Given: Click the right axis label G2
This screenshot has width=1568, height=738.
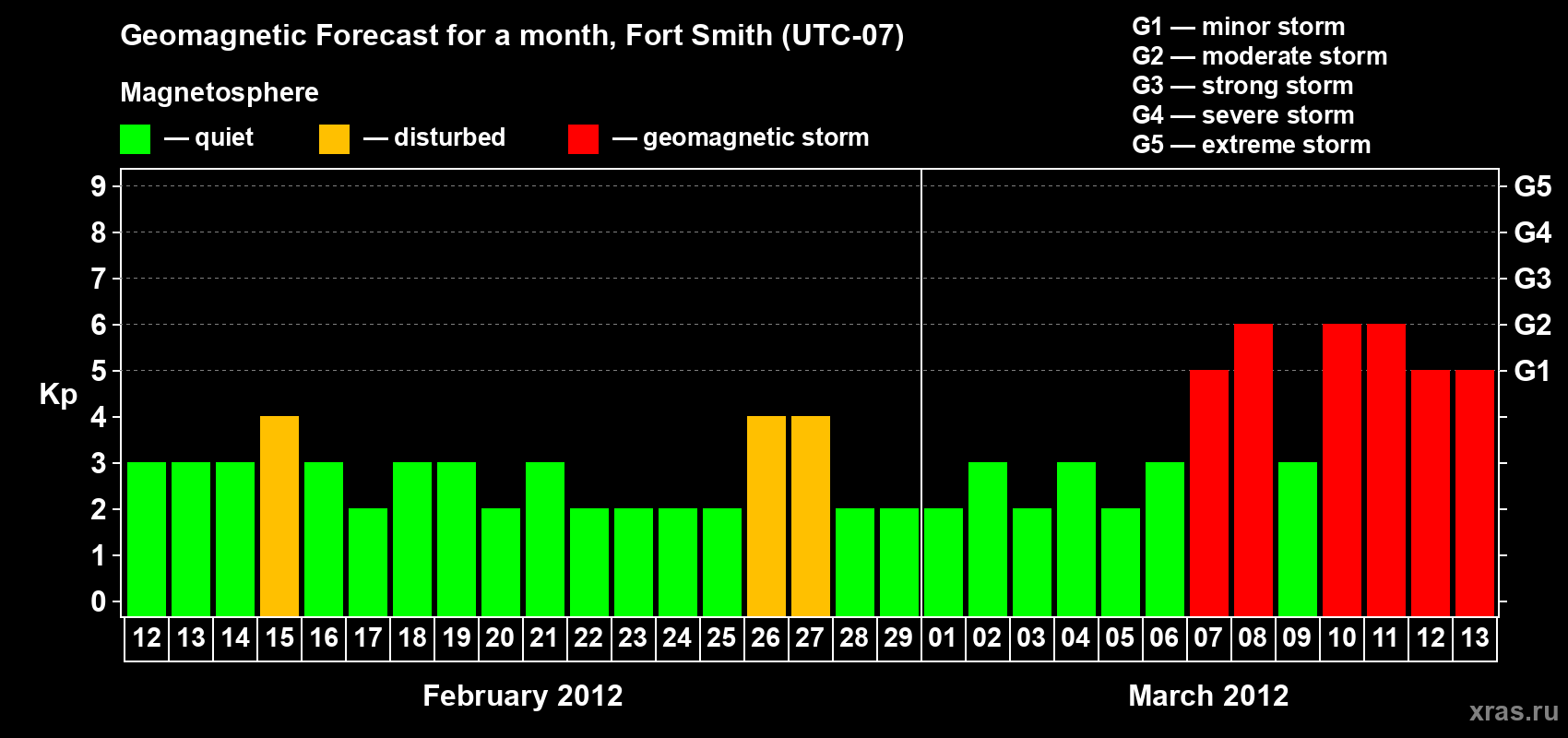Looking at the screenshot, I should pos(1533,325).
